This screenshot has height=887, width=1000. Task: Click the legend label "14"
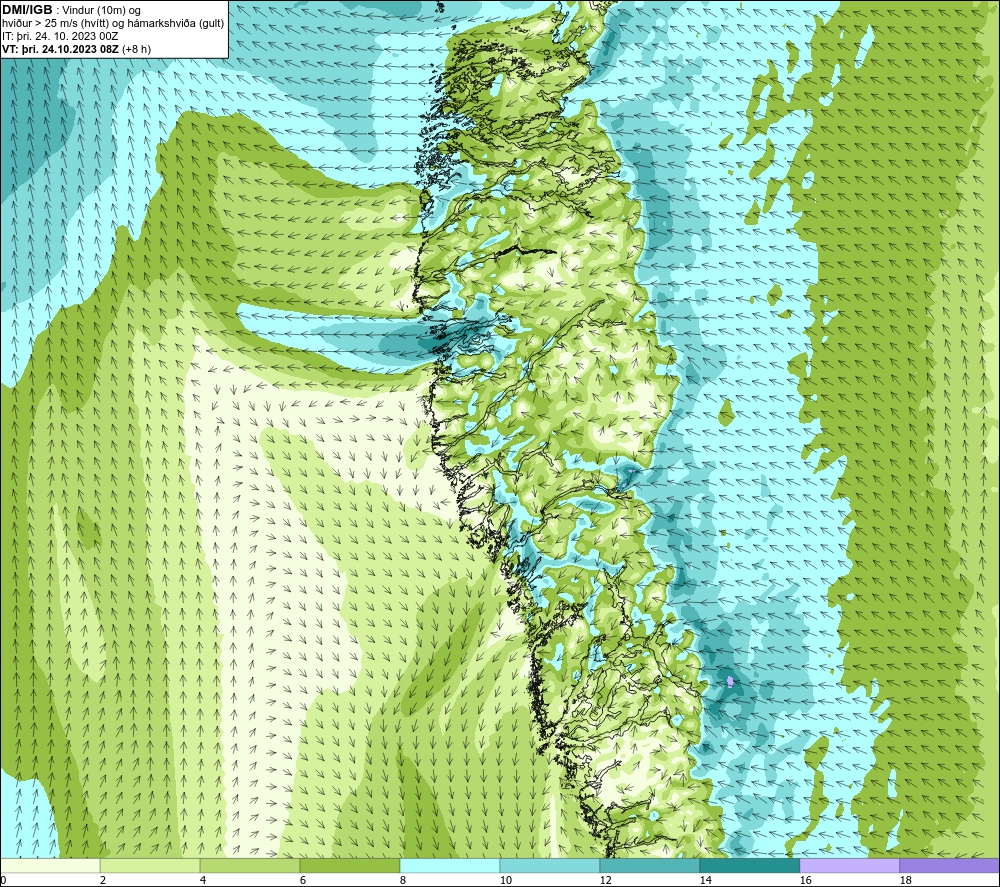click(x=705, y=880)
